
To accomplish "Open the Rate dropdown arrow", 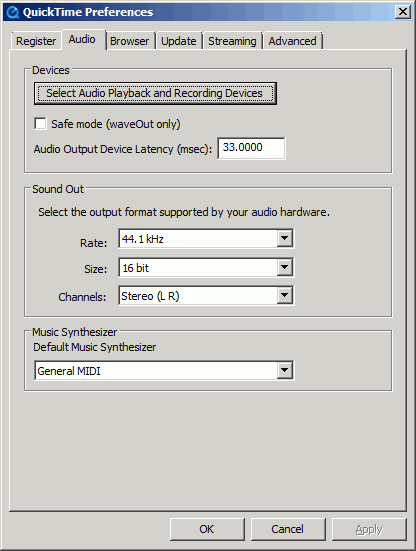I will click(285, 238).
